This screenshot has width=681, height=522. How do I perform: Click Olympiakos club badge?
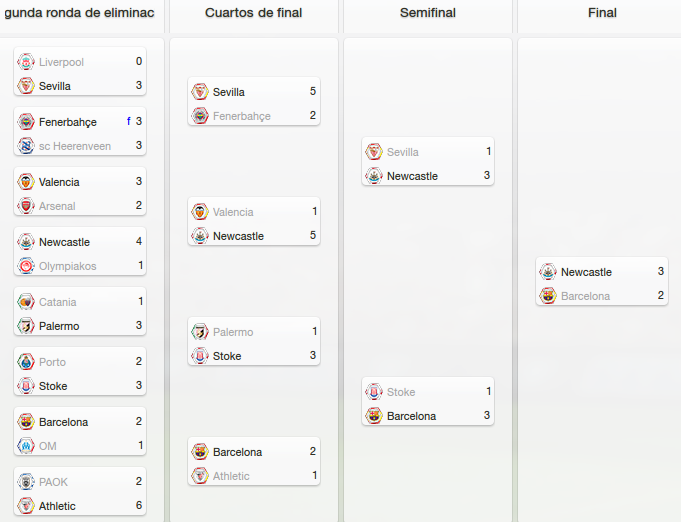click(26, 266)
